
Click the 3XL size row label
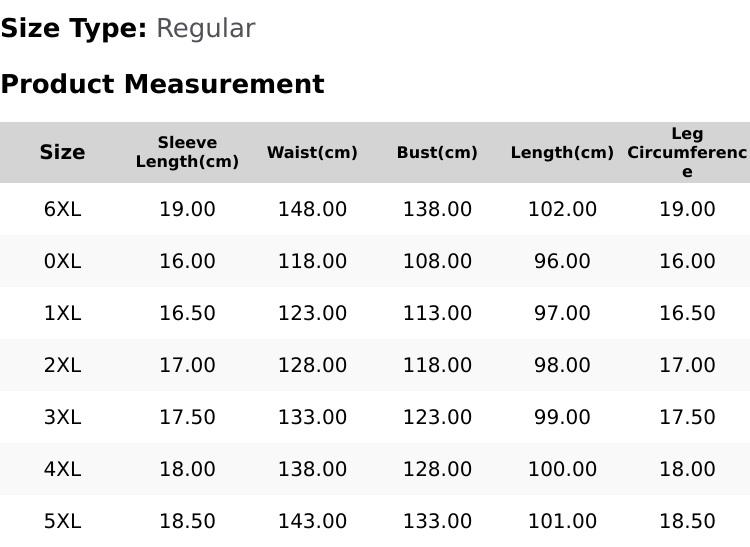(x=62, y=417)
